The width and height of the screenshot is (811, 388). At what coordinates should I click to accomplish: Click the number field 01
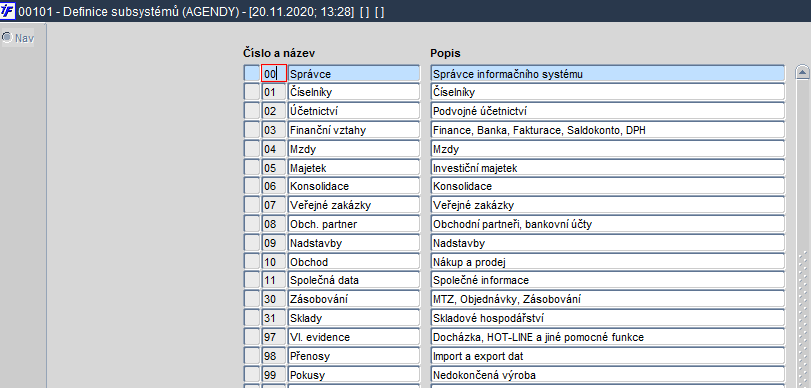[x=274, y=92]
